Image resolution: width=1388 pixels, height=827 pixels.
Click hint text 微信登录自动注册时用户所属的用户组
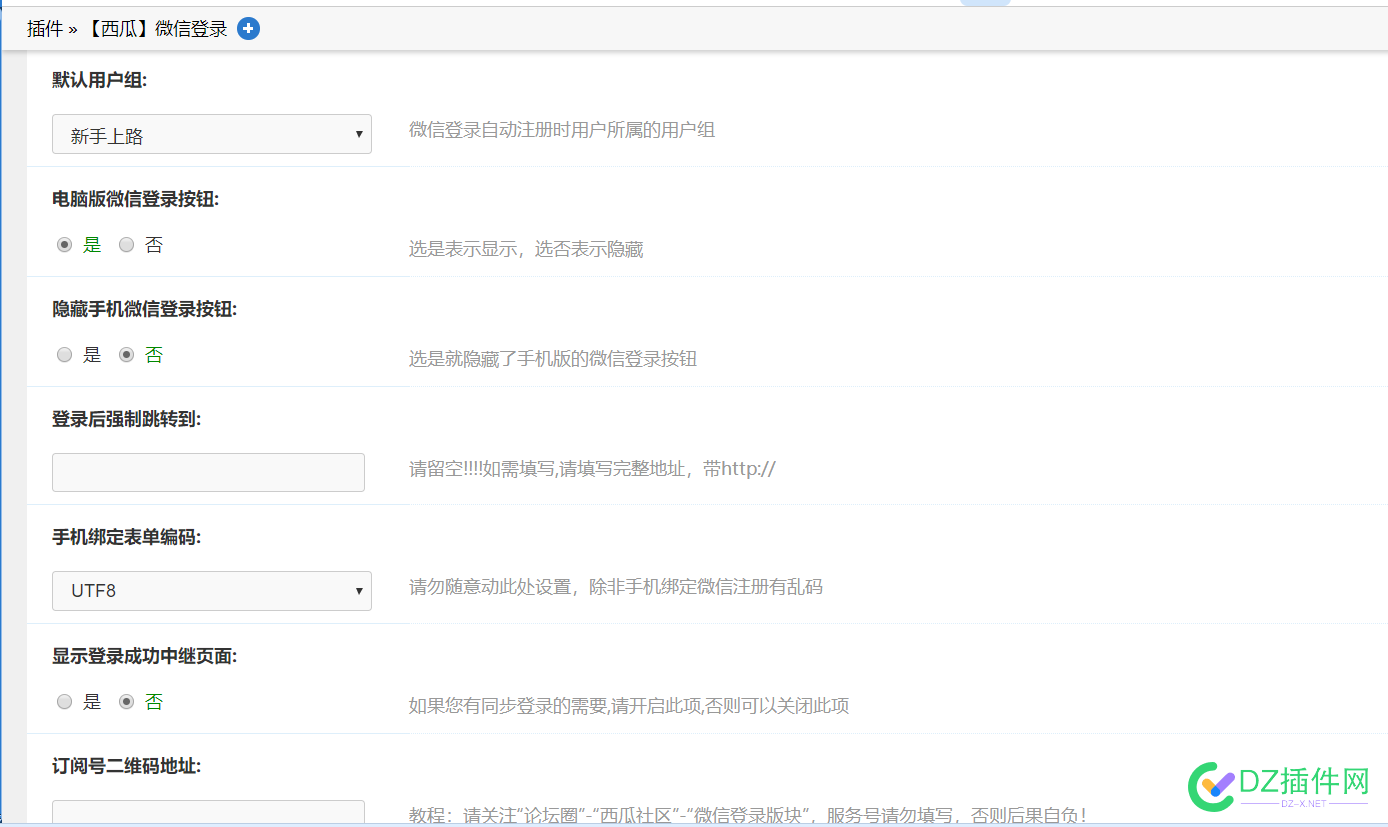562,130
